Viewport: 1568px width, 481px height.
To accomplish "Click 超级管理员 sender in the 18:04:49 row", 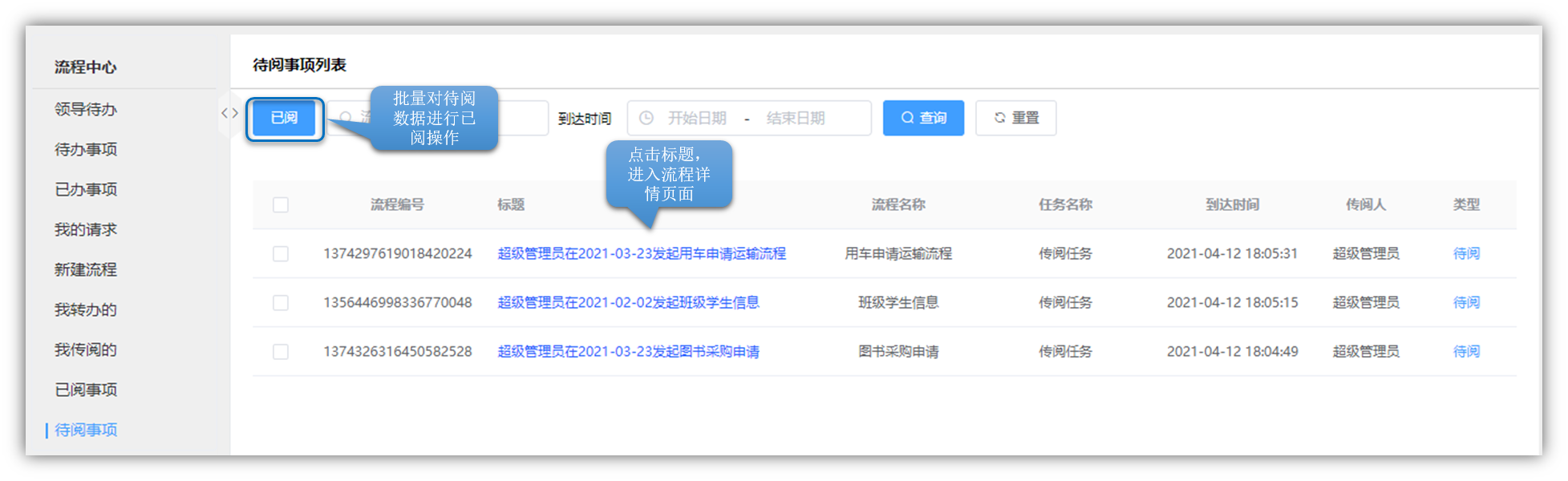I will point(1366,351).
